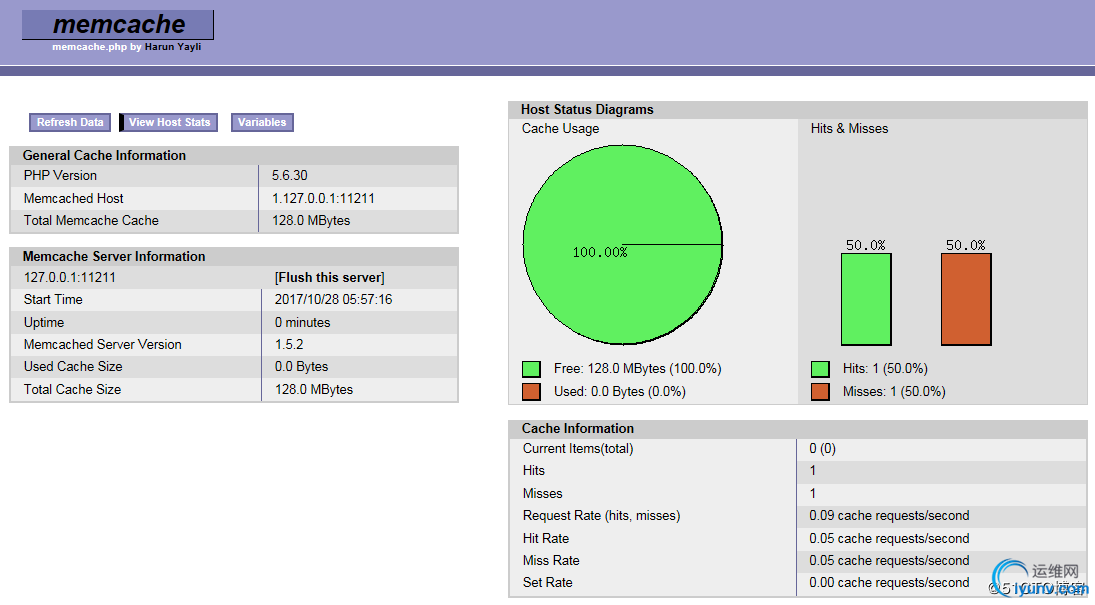Click the Hits & Misses chart title

click(x=849, y=129)
